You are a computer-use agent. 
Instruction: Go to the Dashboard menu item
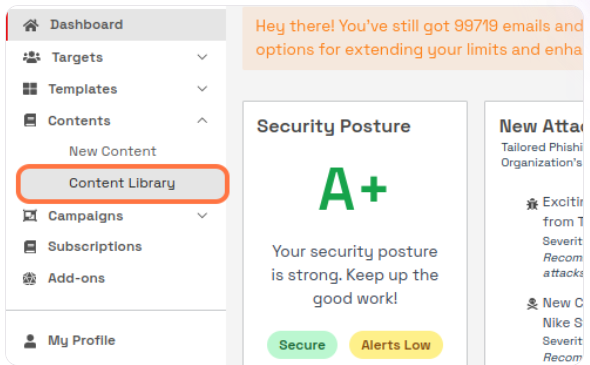(x=116, y=25)
